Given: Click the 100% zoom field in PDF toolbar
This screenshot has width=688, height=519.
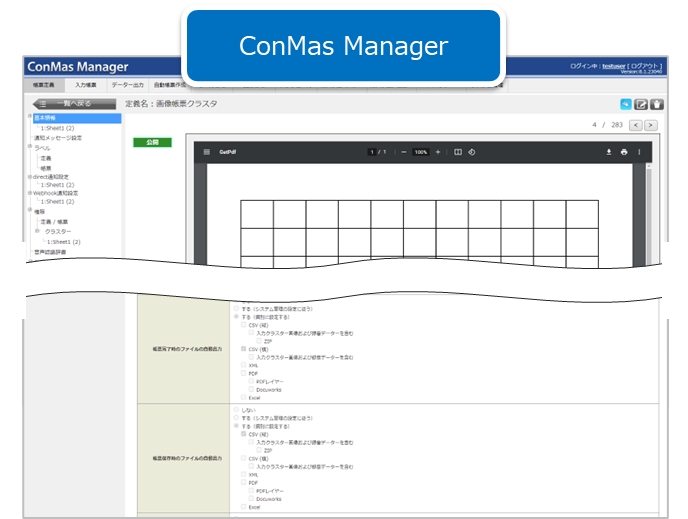Looking at the screenshot, I should (421, 152).
